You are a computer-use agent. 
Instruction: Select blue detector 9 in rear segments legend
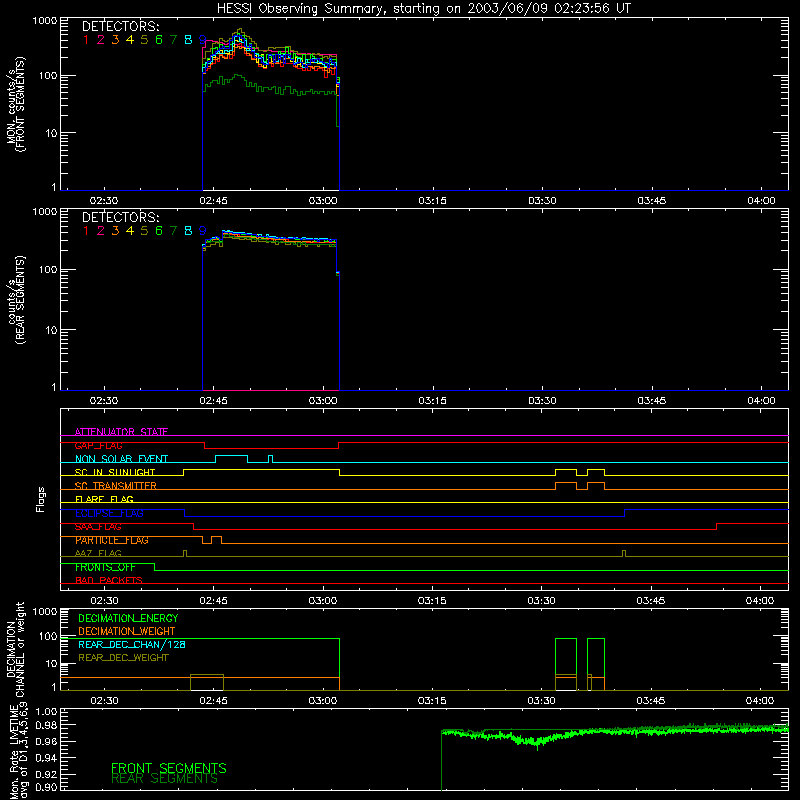point(203,231)
